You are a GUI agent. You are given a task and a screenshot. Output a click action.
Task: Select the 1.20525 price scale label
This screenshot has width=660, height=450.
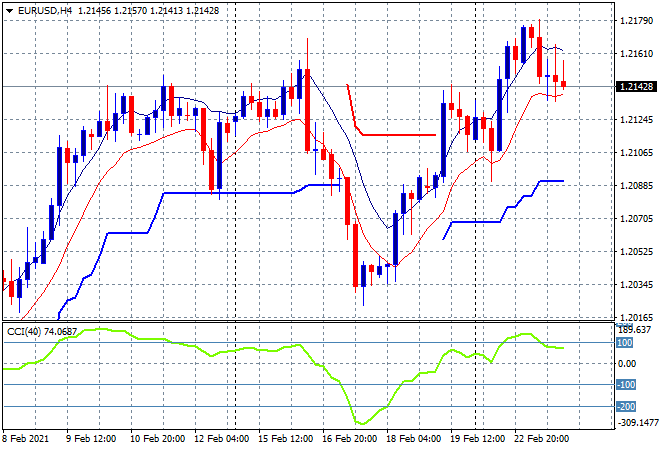[636, 252]
